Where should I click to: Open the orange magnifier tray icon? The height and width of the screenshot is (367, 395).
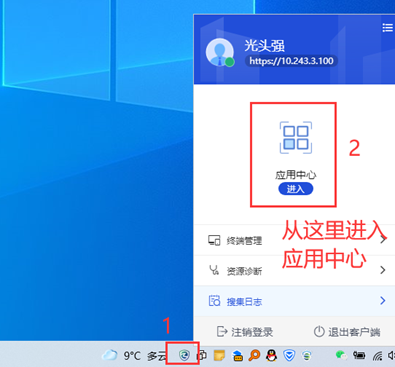click(254, 355)
